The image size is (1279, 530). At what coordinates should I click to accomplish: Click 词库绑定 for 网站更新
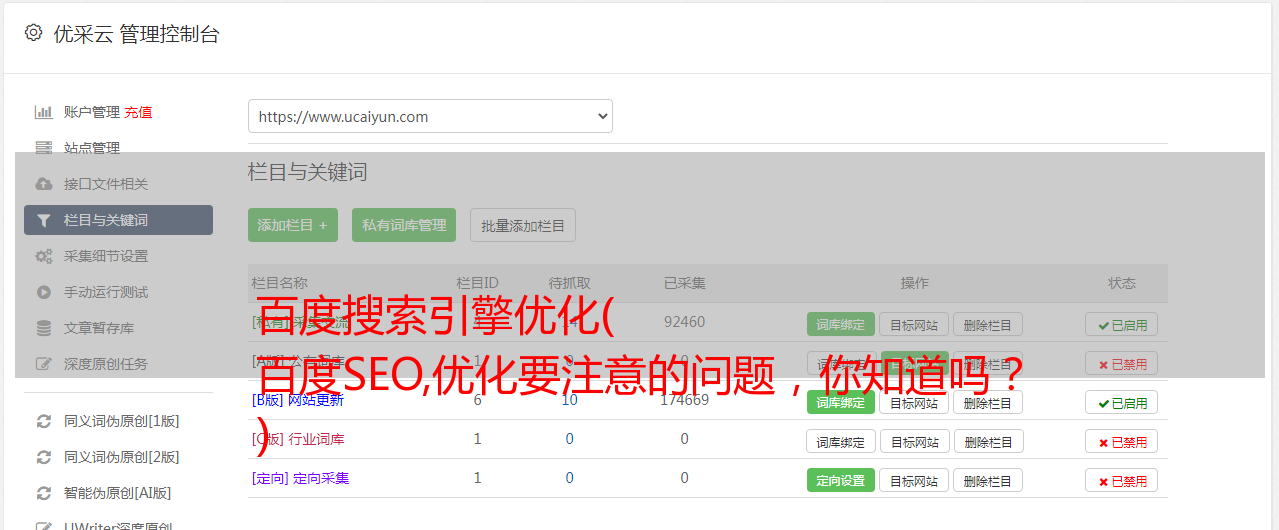click(x=841, y=402)
